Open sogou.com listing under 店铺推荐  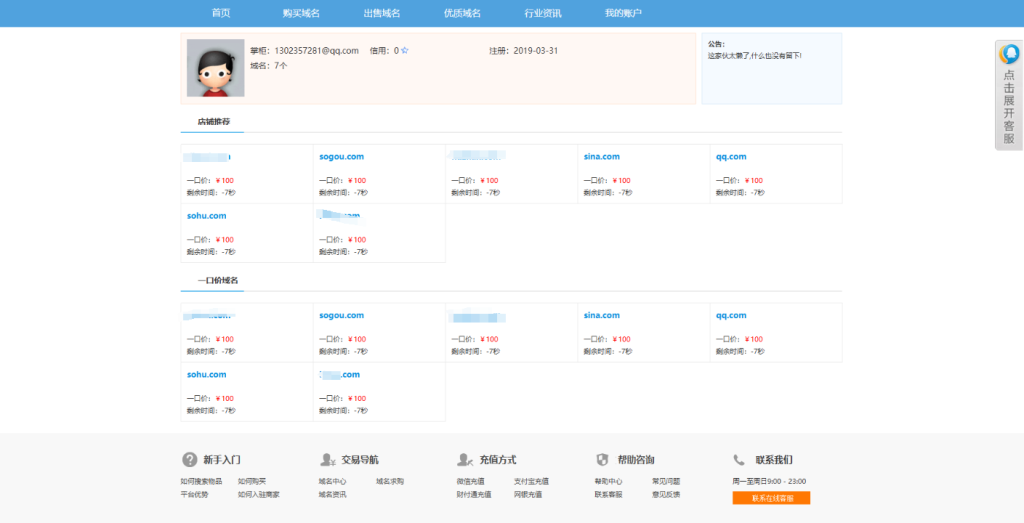(x=341, y=157)
